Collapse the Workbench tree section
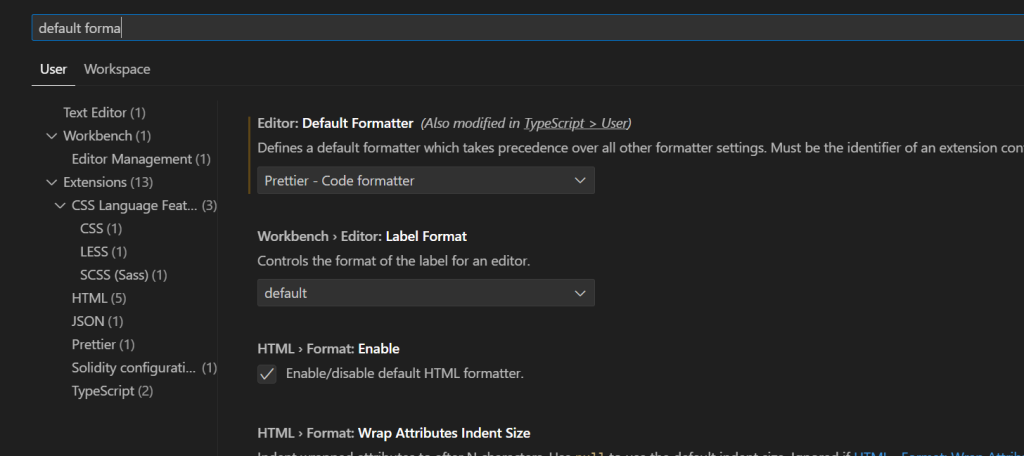The image size is (1024, 456). [x=52, y=136]
